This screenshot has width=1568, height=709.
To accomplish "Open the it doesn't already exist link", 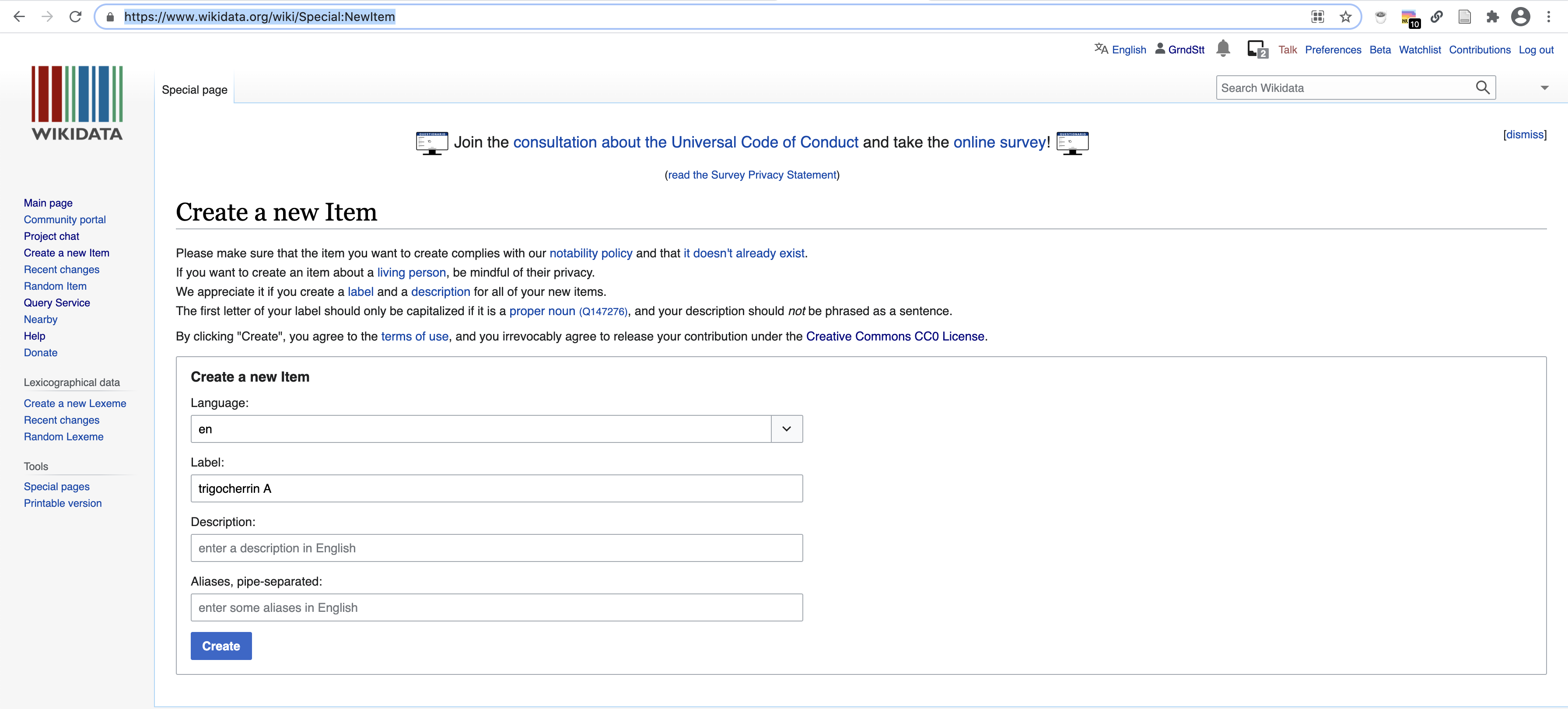I will pos(744,253).
